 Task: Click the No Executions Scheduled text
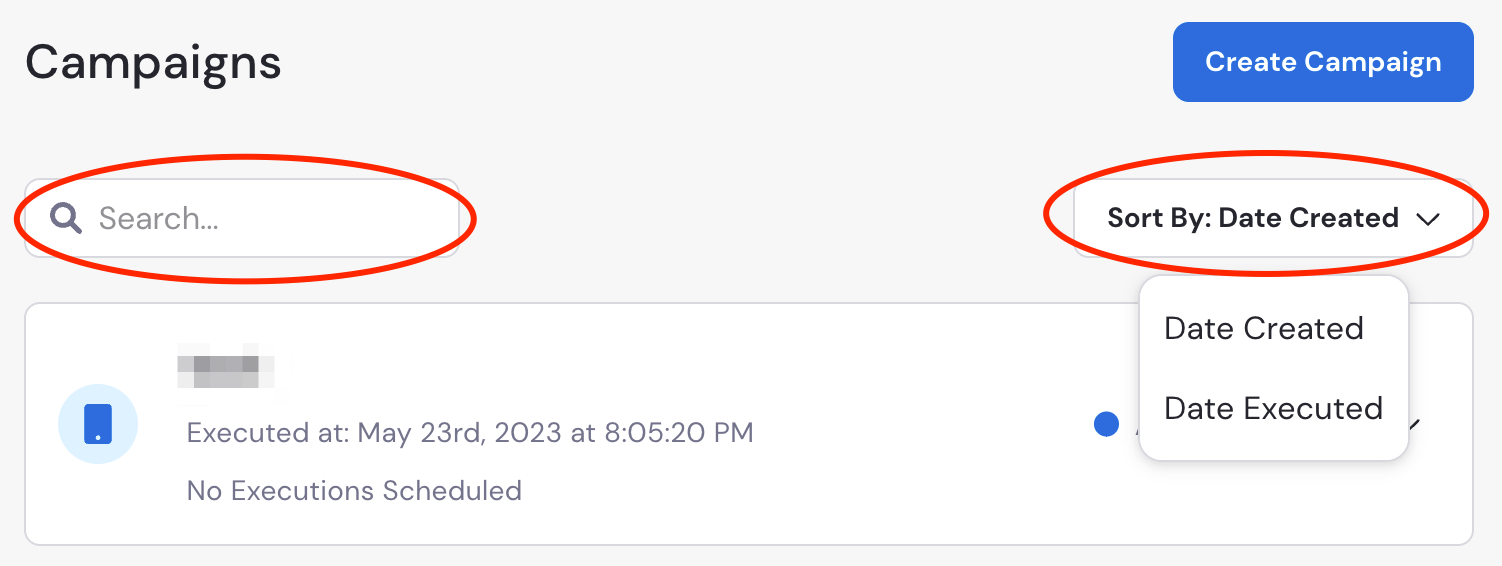click(x=354, y=491)
